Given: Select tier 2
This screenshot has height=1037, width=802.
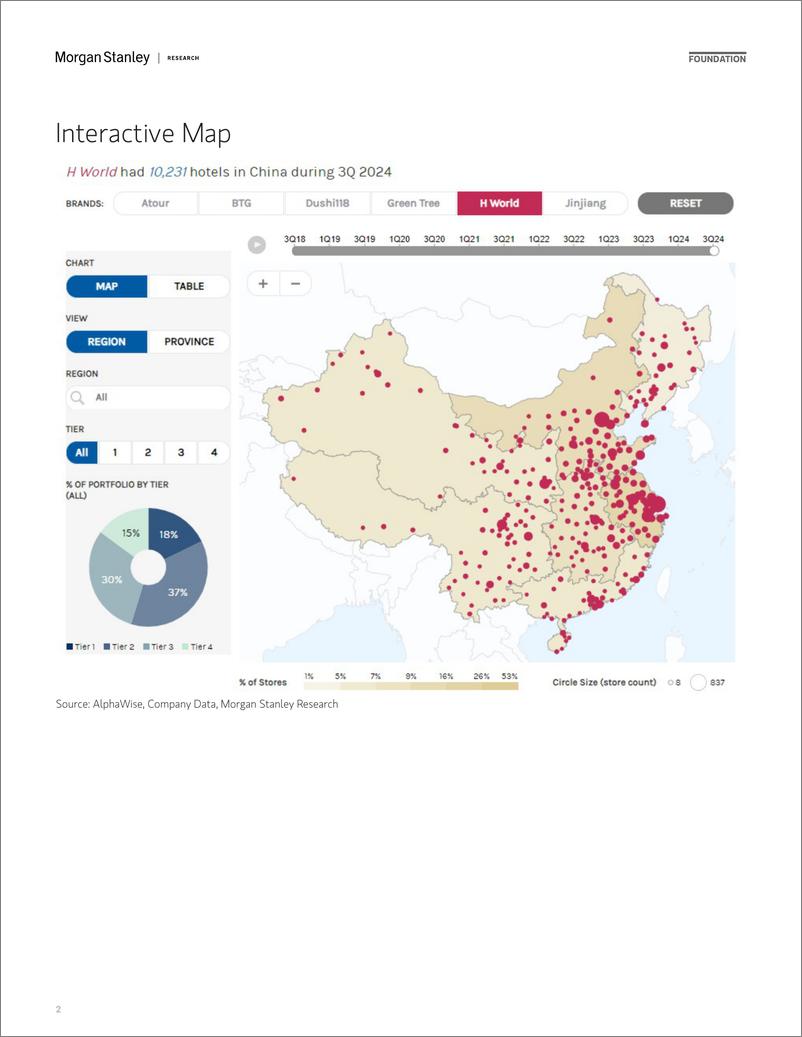Looking at the screenshot, I should (x=147, y=452).
